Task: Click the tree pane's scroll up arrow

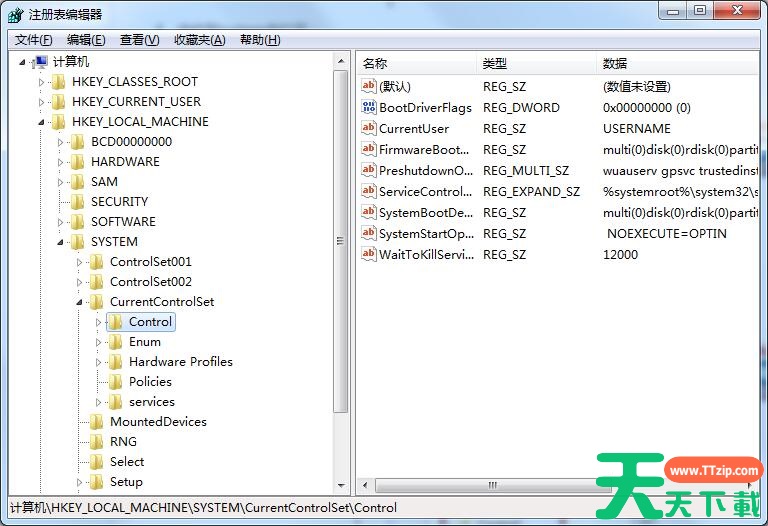Action: click(x=341, y=61)
